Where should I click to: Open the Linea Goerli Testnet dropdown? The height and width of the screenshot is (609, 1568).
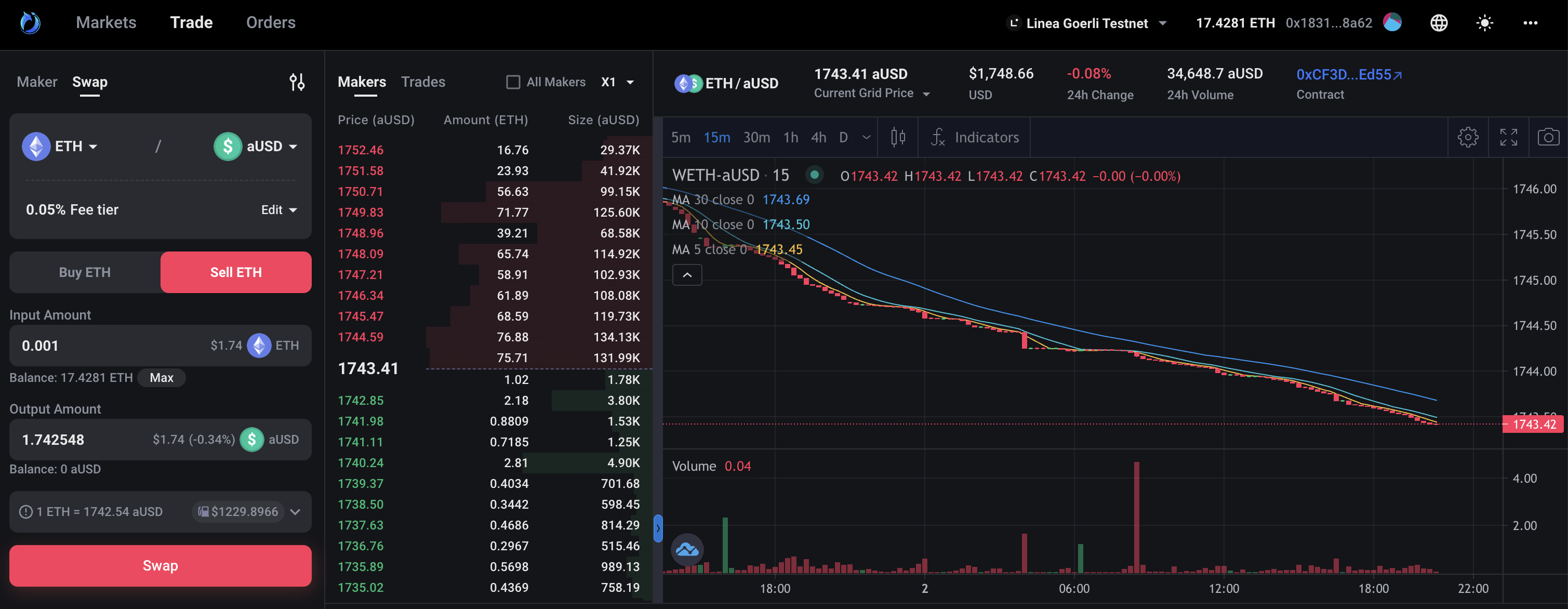1087,23
